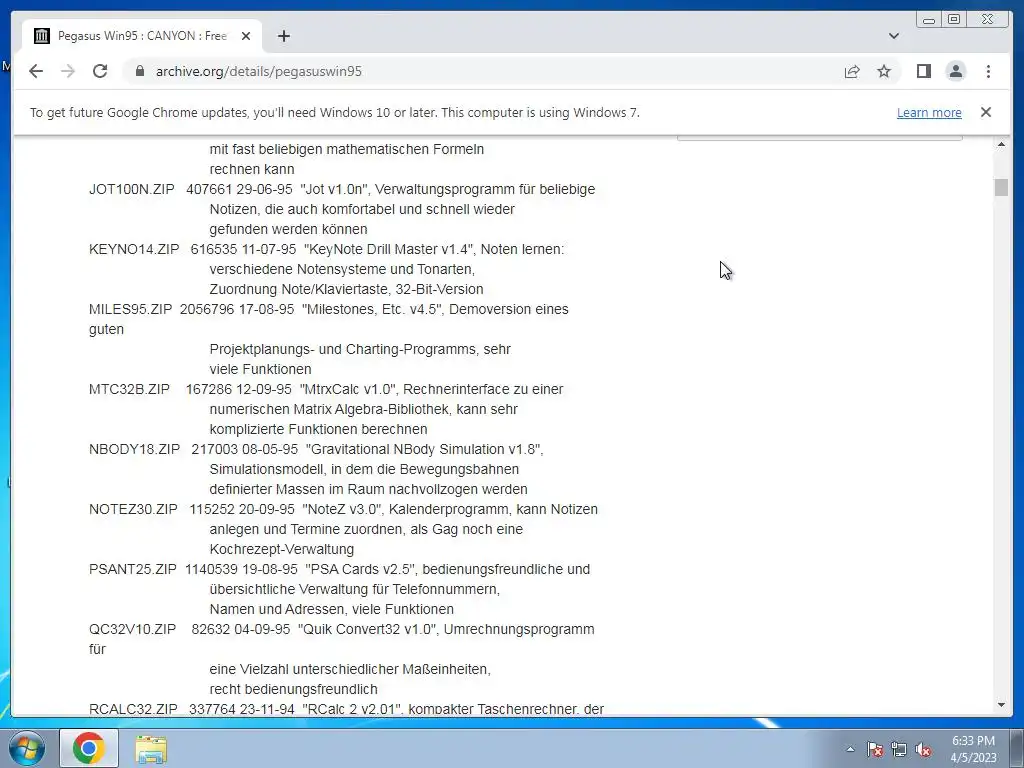1024x768 pixels.
Task: Click Chrome icon in the taskbar
Action: click(89, 748)
